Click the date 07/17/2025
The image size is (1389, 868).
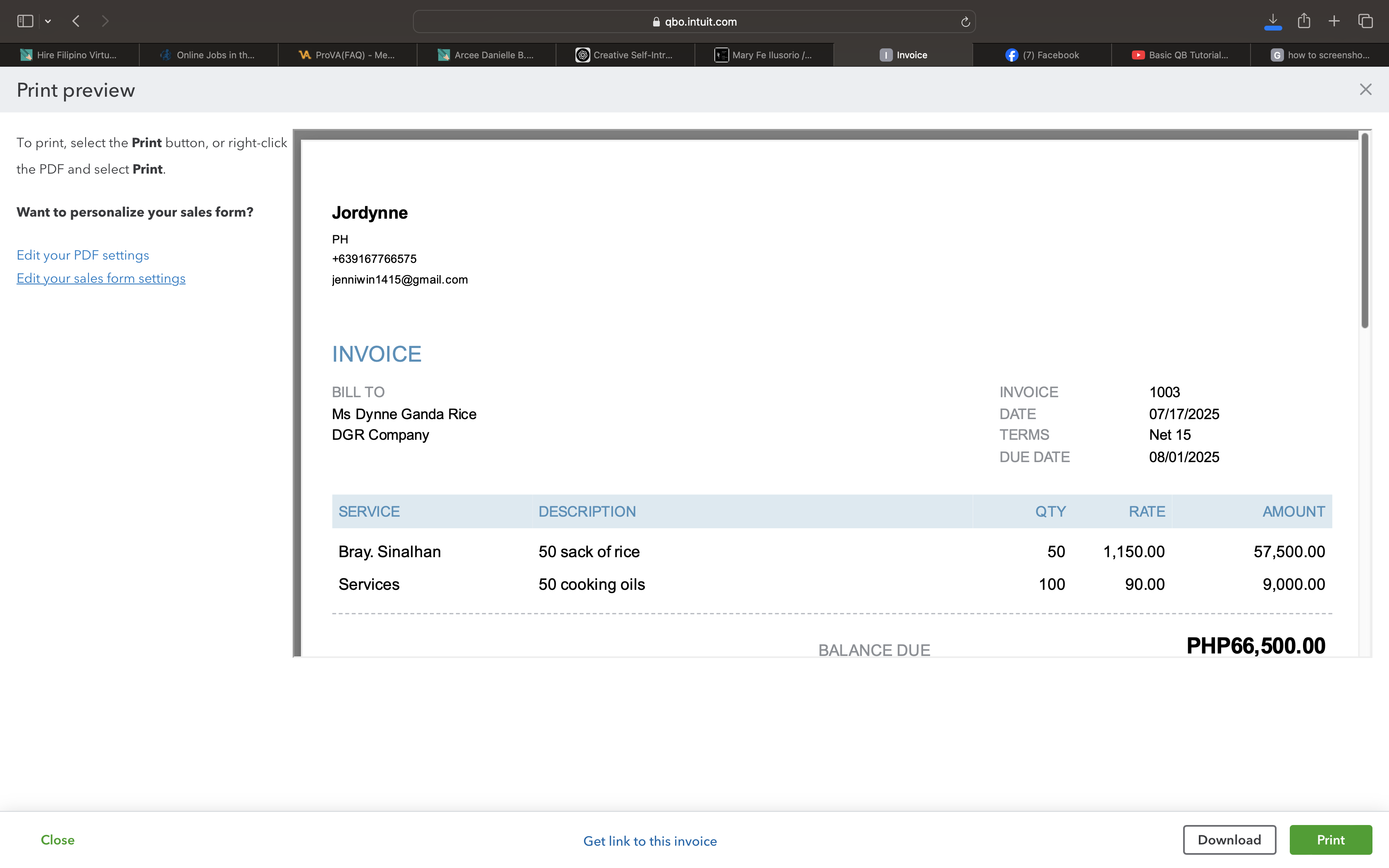coord(1184,414)
